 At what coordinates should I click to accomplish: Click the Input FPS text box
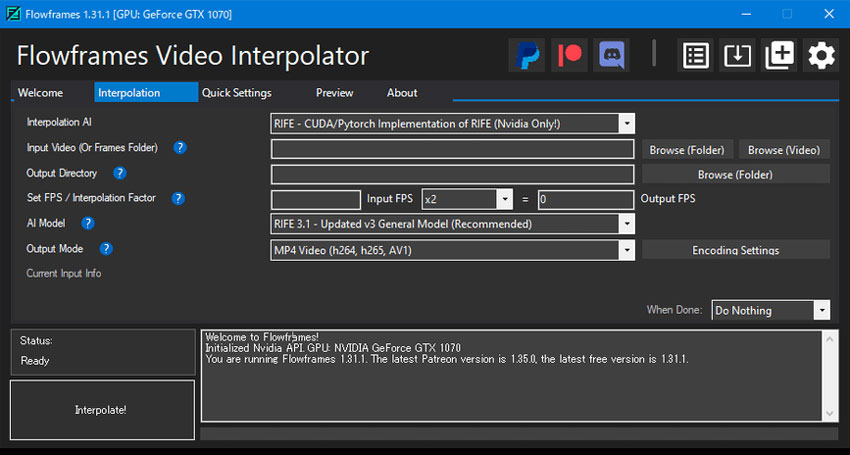click(316, 200)
